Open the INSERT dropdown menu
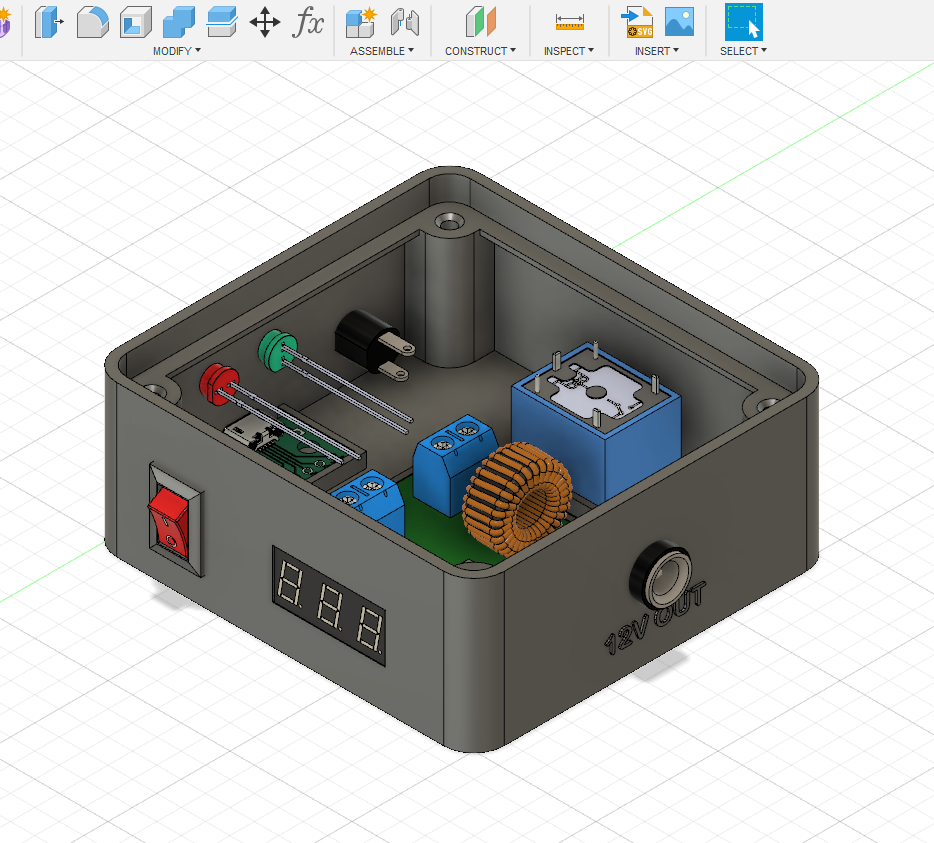This screenshot has width=934, height=843. [x=657, y=51]
